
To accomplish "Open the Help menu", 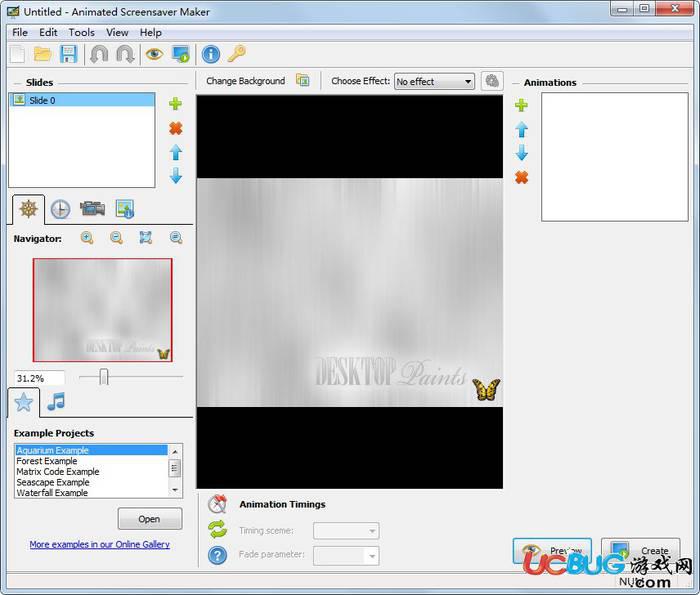I will click(150, 33).
